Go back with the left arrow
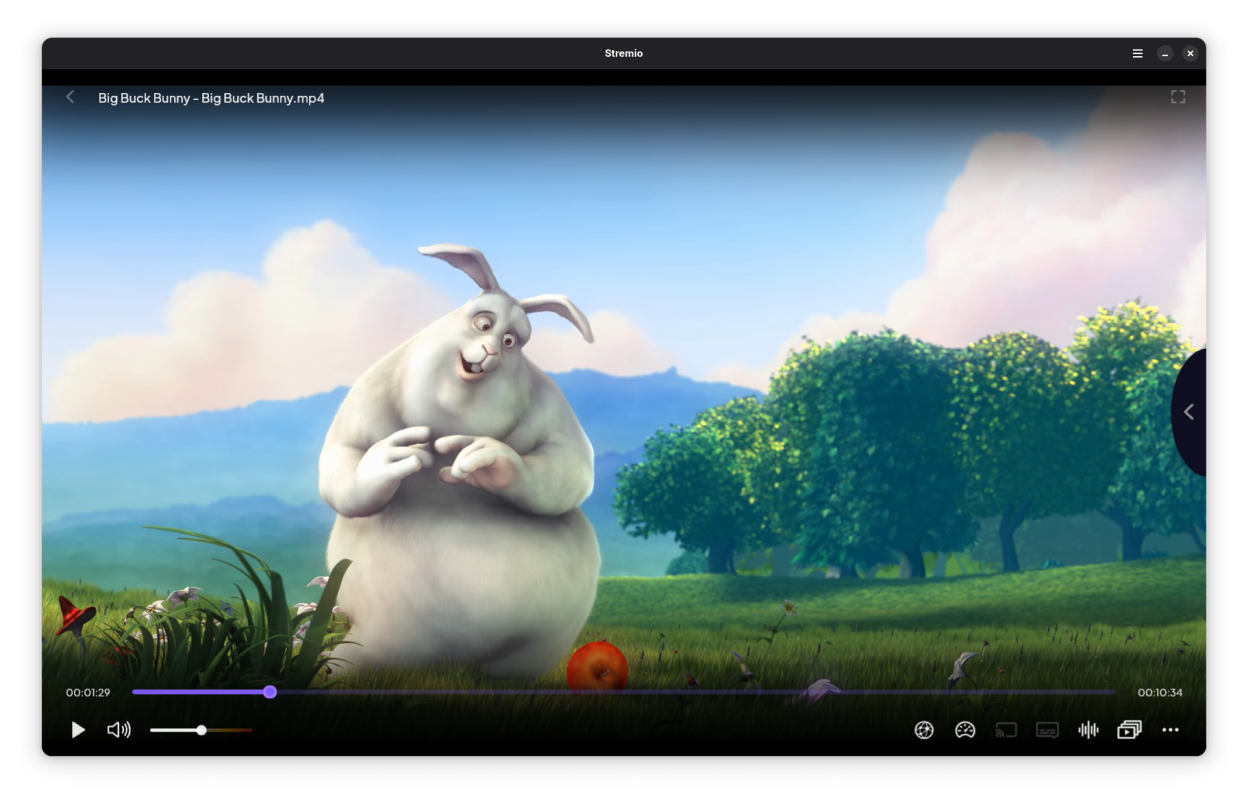This screenshot has height=802, width=1248. coord(70,97)
